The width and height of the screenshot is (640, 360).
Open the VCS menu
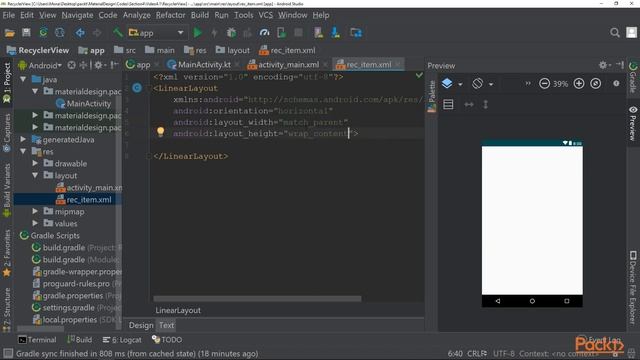tap(265, 15)
